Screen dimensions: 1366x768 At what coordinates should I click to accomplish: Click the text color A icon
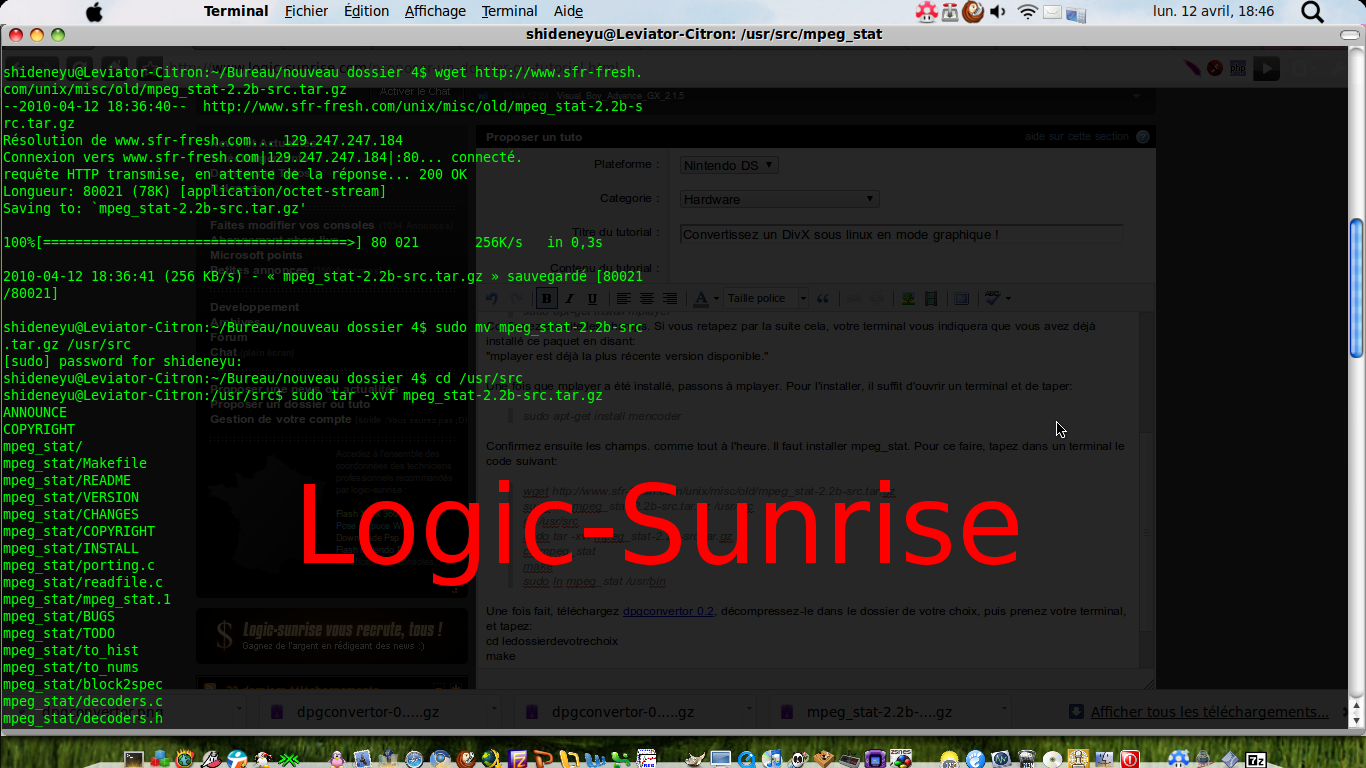tap(701, 298)
